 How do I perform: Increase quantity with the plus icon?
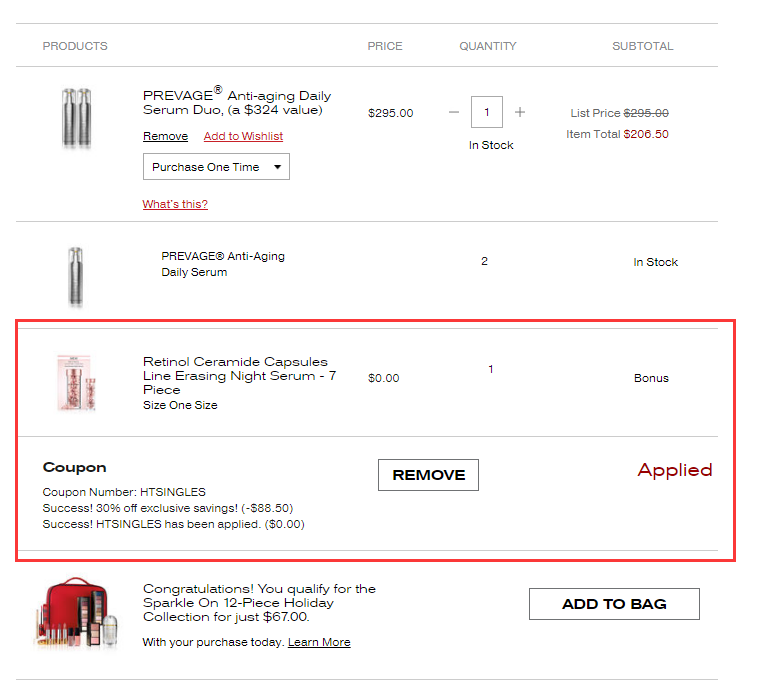(520, 112)
